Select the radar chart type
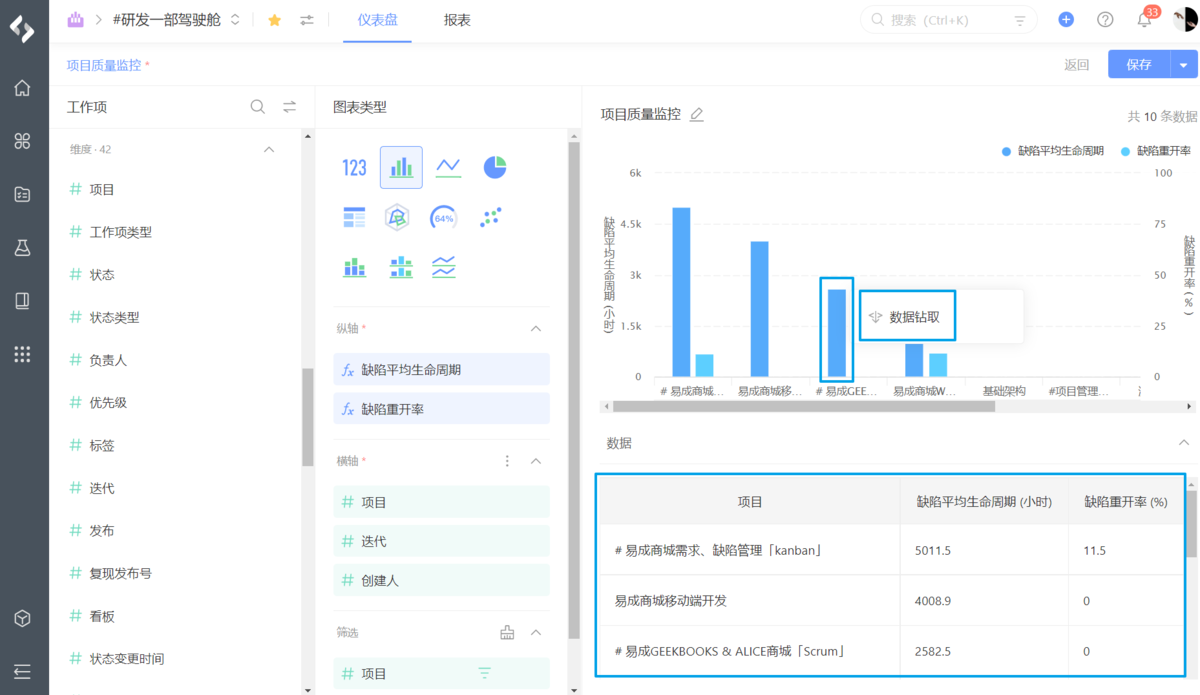The width and height of the screenshot is (1200, 695). point(398,217)
